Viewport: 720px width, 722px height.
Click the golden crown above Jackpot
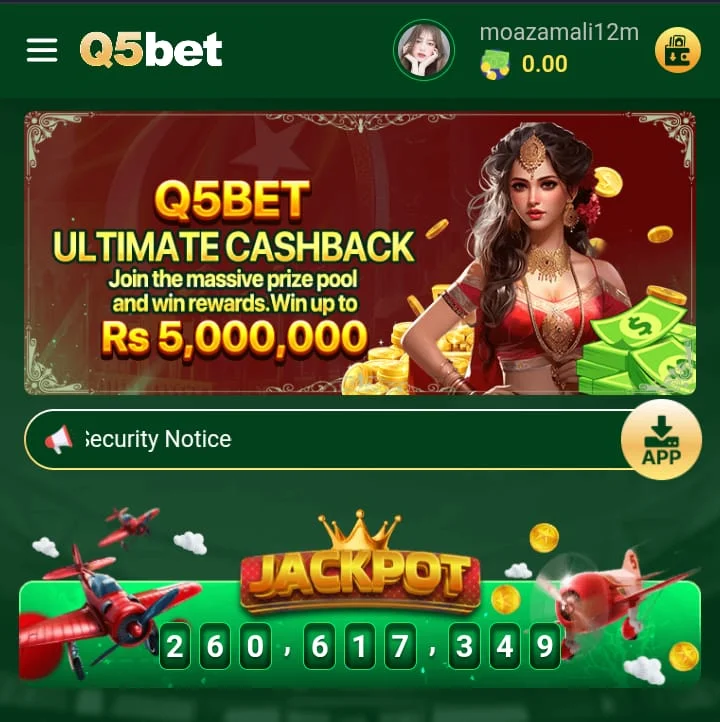click(x=360, y=531)
